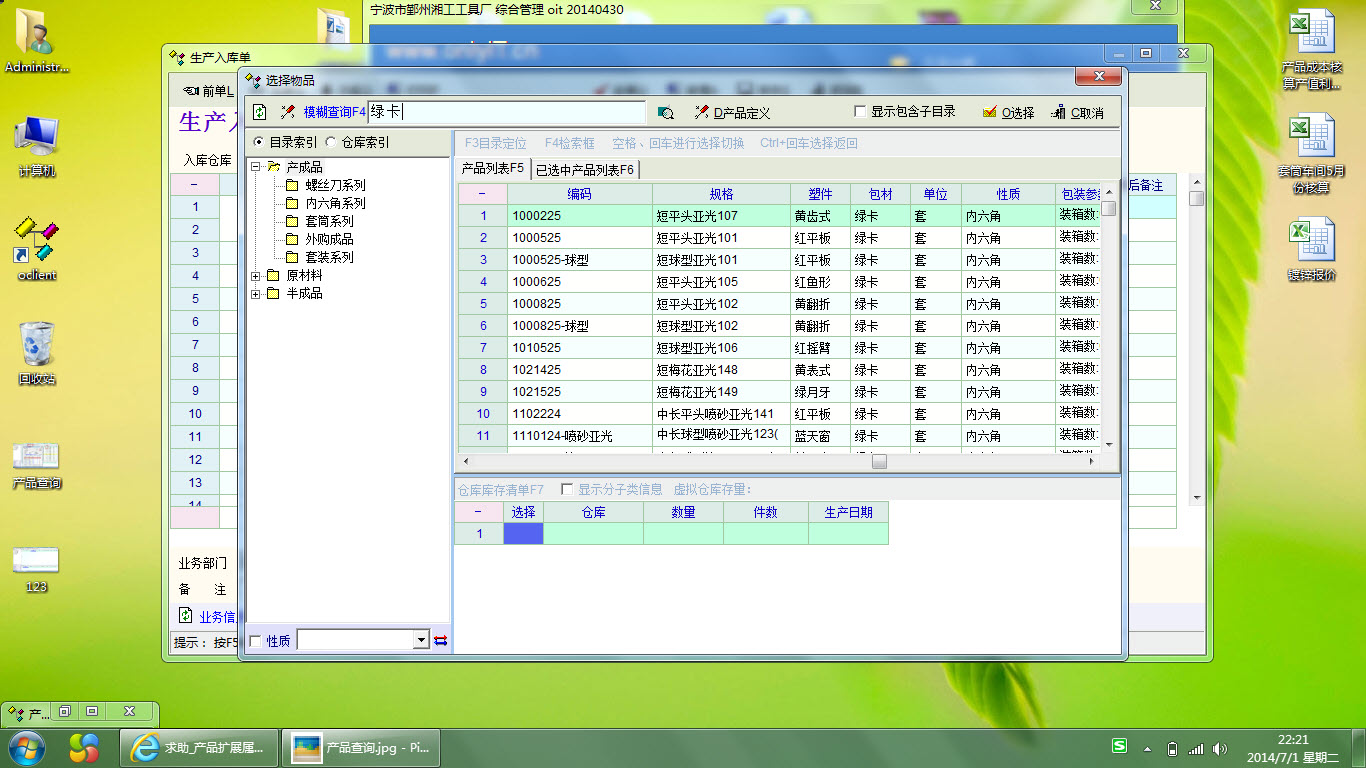Tick the 性质 checkbox at the bottom left
Screen dimensions: 1366x768
255,641
